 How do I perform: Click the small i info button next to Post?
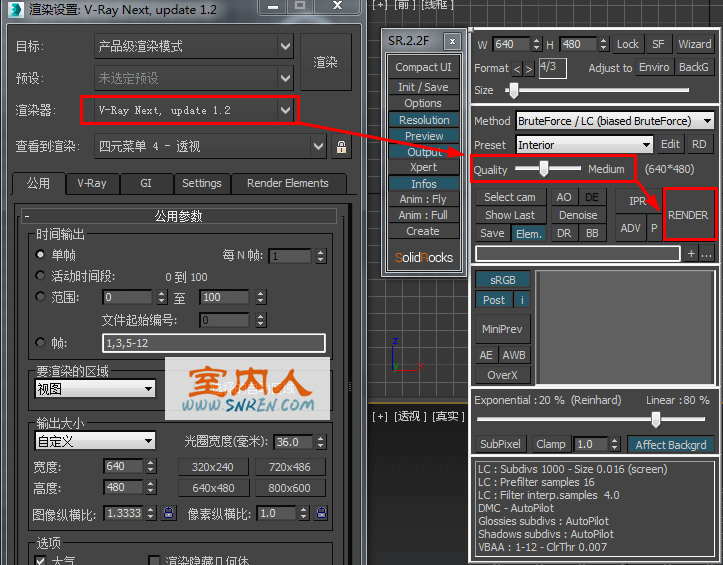(x=522, y=300)
